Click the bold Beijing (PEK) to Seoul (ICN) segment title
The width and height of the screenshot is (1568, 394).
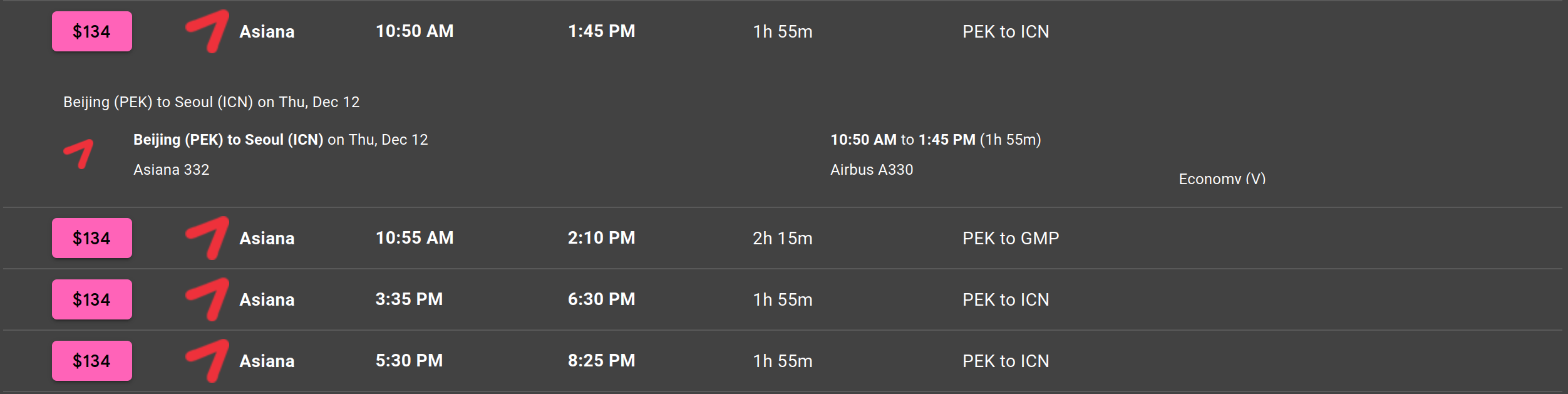coord(228,140)
